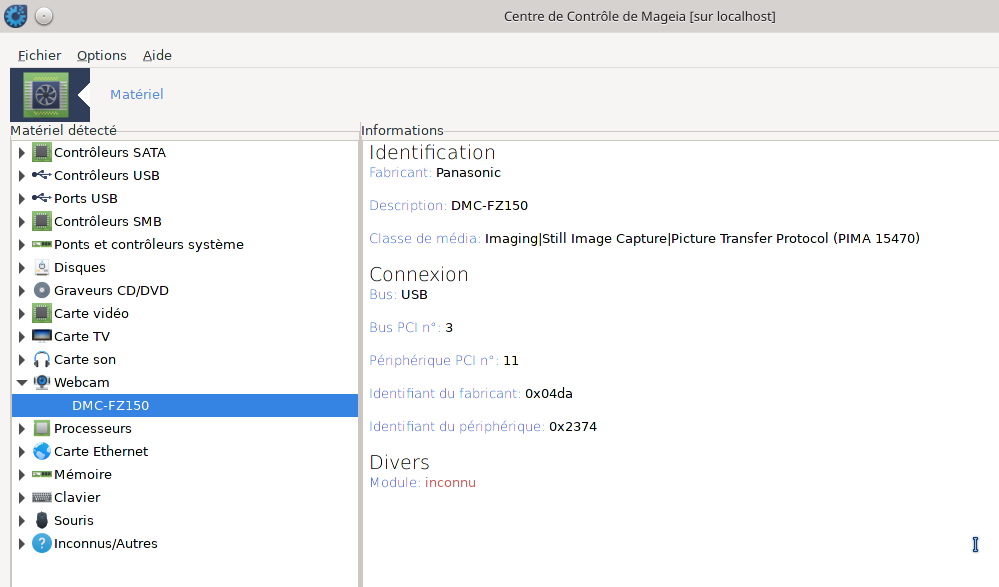The width and height of the screenshot is (999, 587).
Task: Click the Picture Transfer Protocol media class value
Action: 702,238
